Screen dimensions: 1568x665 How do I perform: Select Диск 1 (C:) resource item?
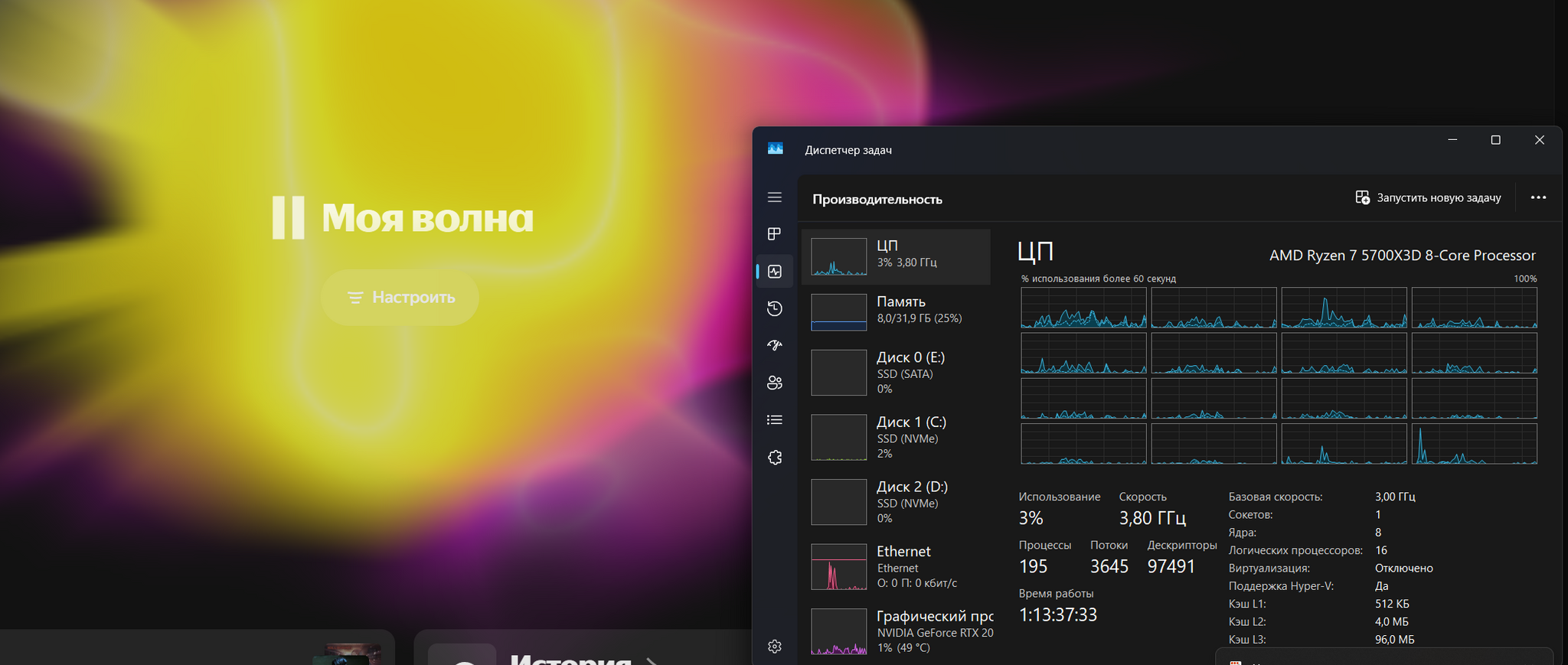(896, 437)
